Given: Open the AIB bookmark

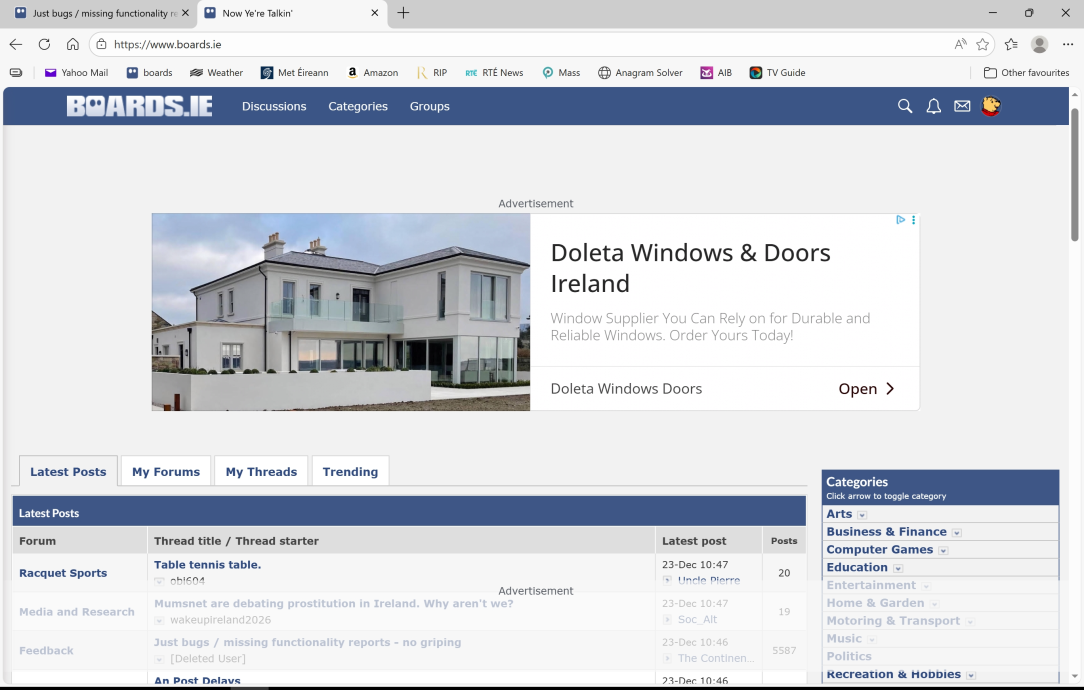Looking at the screenshot, I should point(716,73).
